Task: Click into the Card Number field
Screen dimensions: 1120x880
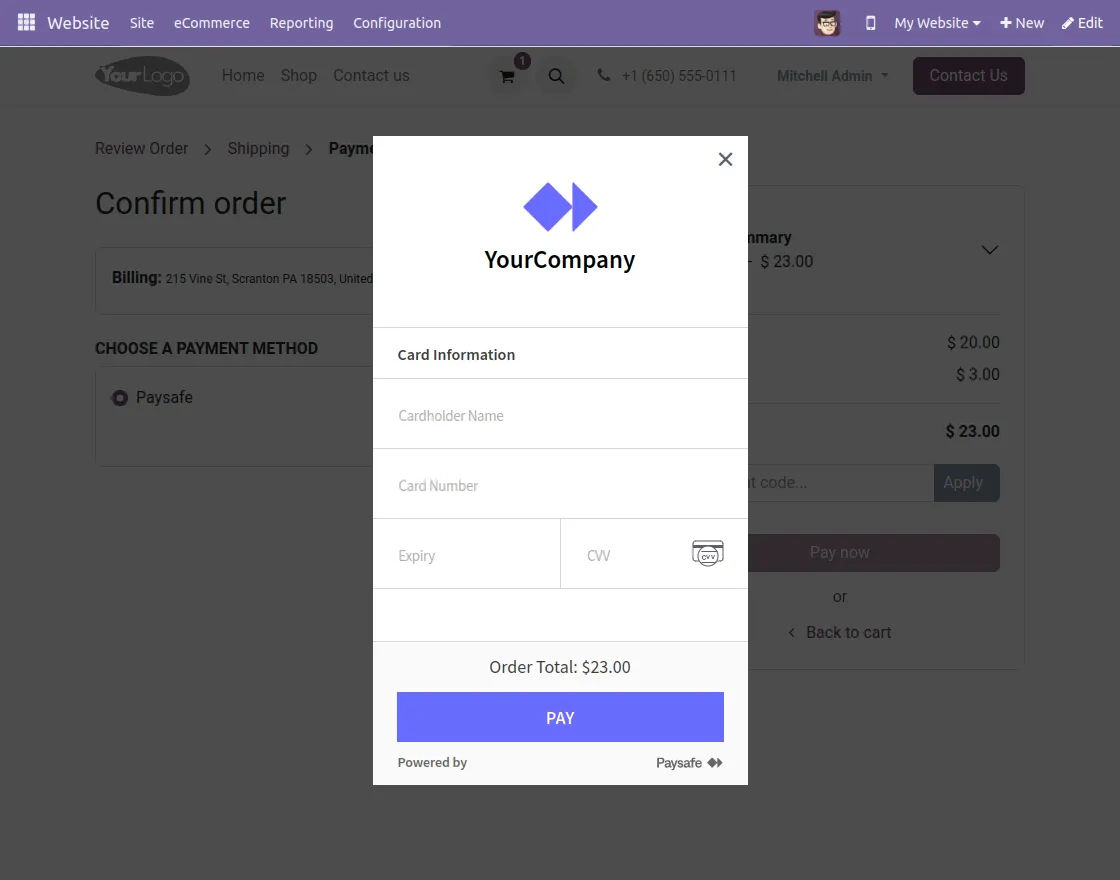Action: coord(560,485)
